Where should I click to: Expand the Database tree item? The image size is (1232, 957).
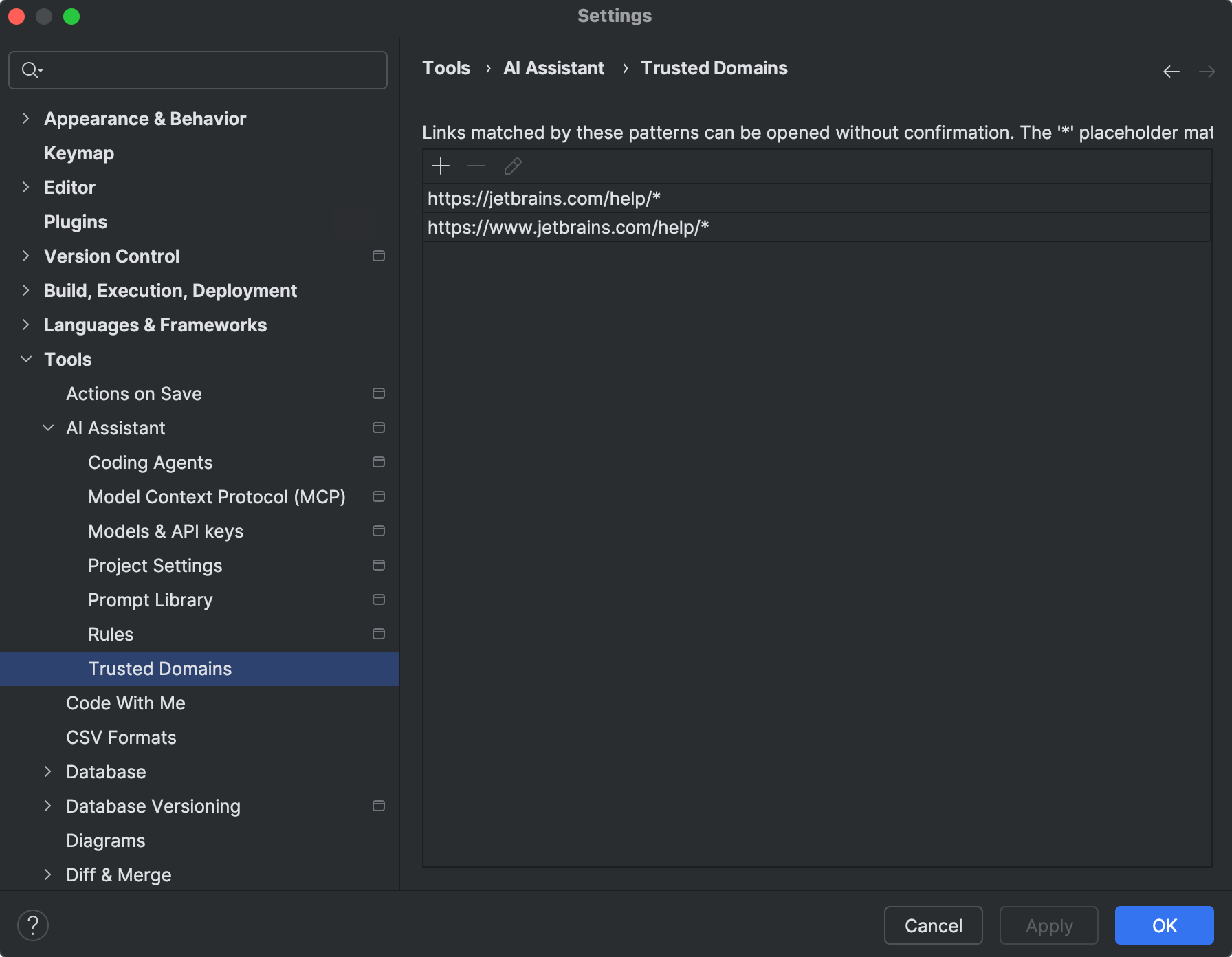point(47,771)
